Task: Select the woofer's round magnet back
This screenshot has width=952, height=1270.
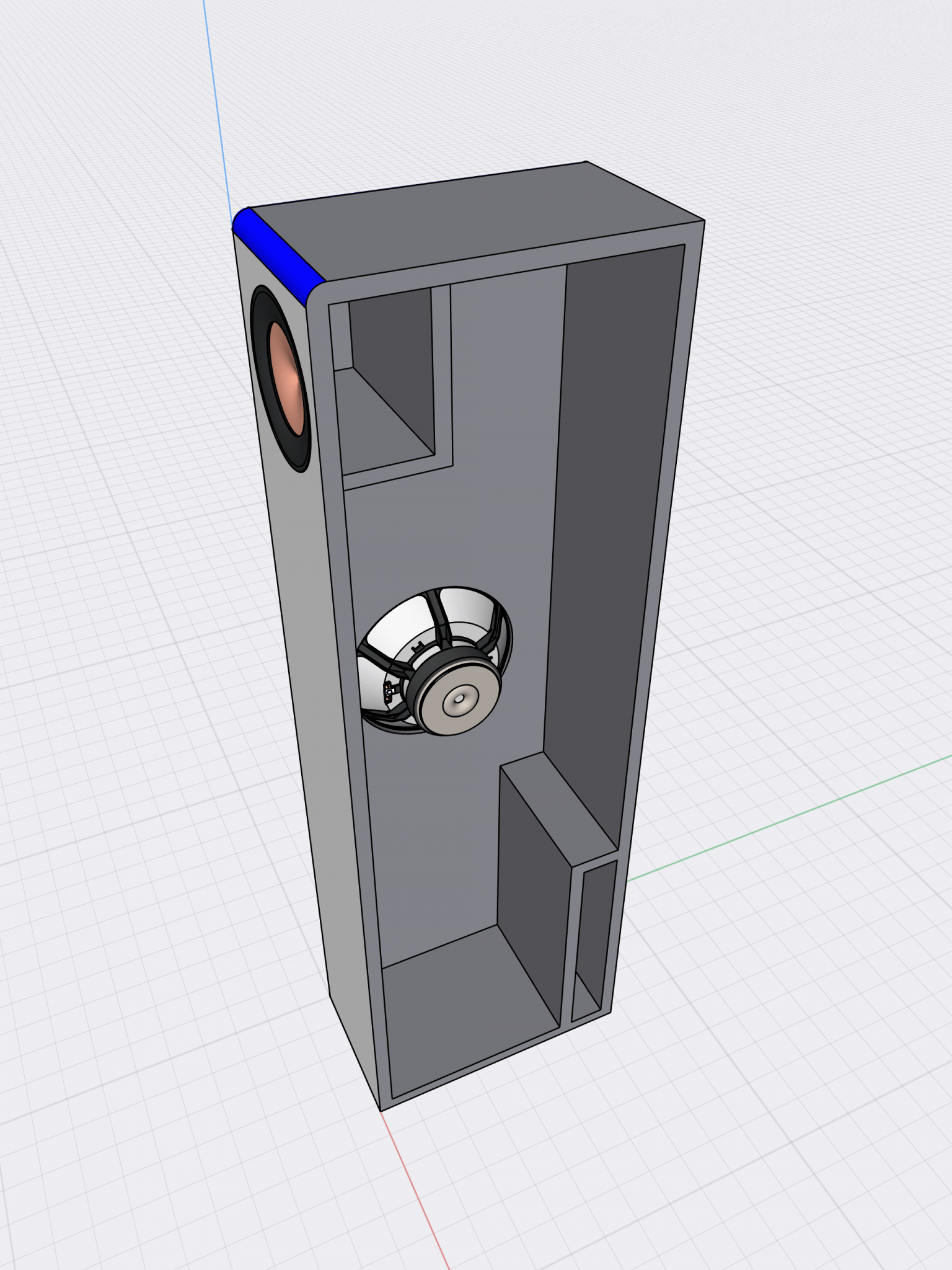Action: [459, 698]
